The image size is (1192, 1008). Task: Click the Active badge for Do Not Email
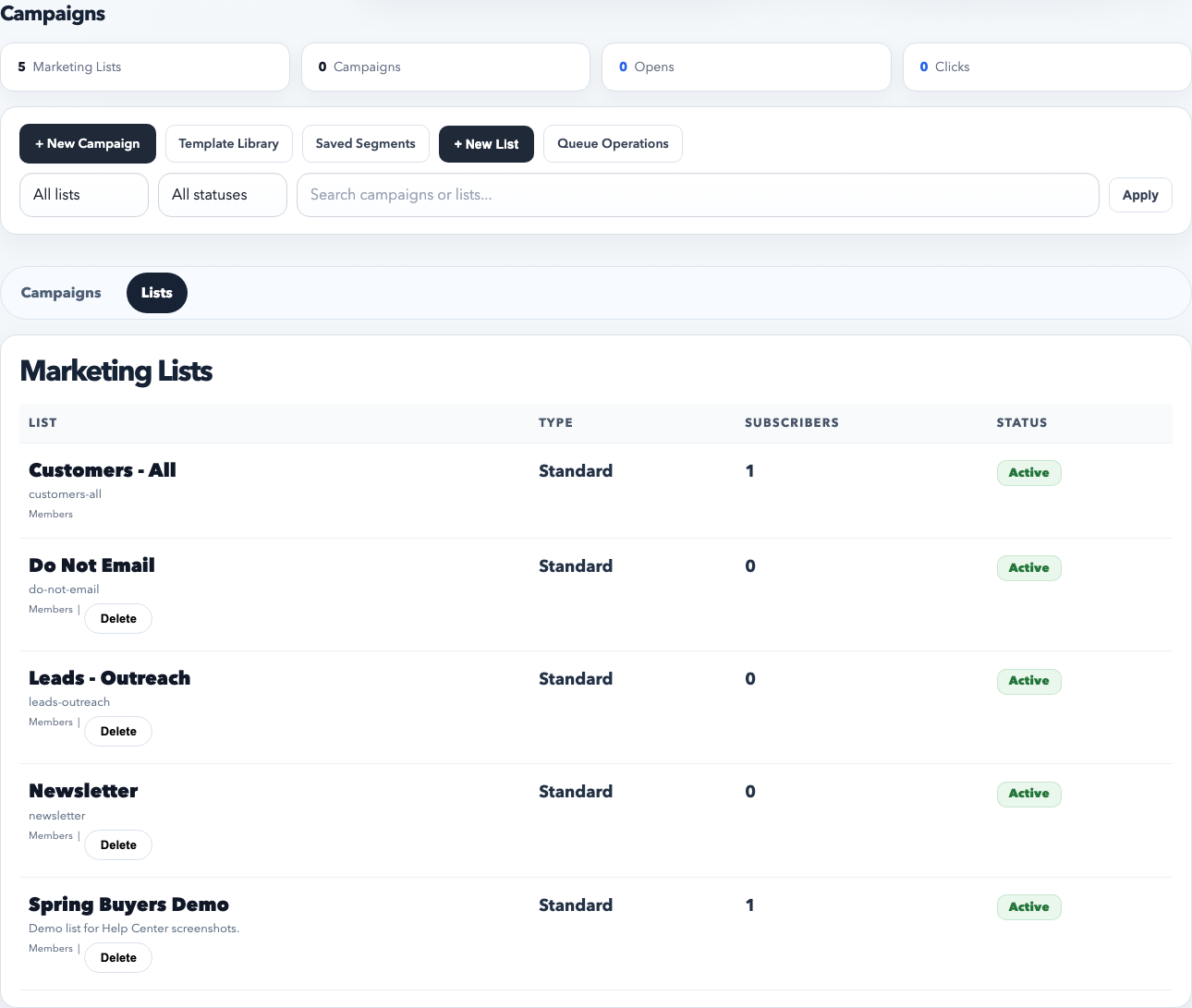1028,568
